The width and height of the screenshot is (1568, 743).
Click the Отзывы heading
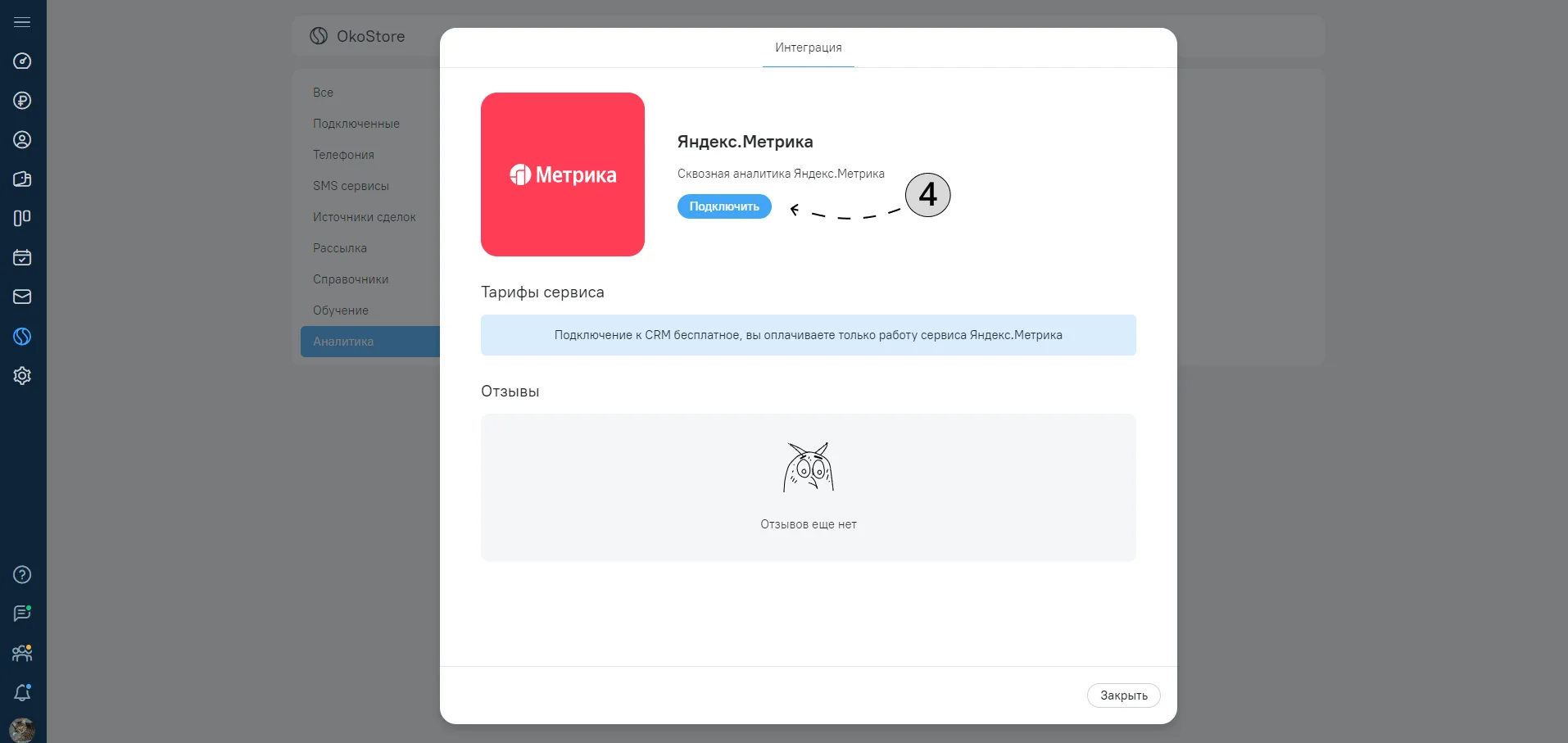[510, 392]
